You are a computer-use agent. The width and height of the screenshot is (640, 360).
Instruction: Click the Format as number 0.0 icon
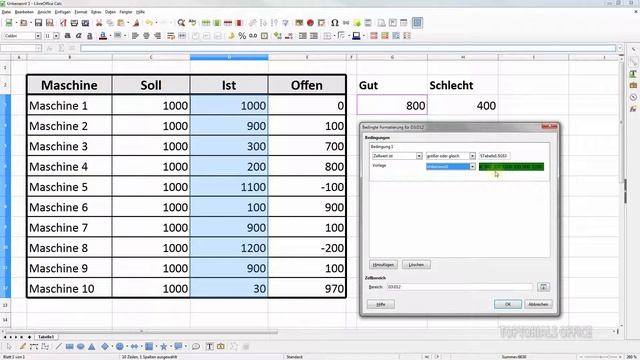[x=253, y=36]
